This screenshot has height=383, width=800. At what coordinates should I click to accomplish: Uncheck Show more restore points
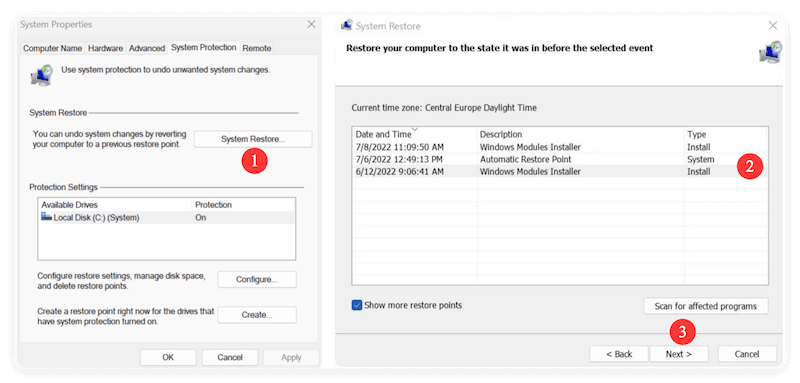(x=357, y=305)
